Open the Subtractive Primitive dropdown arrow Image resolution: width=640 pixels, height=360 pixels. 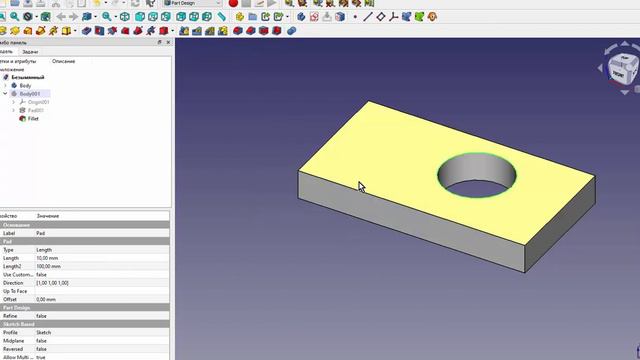click(x=172, y=31)
